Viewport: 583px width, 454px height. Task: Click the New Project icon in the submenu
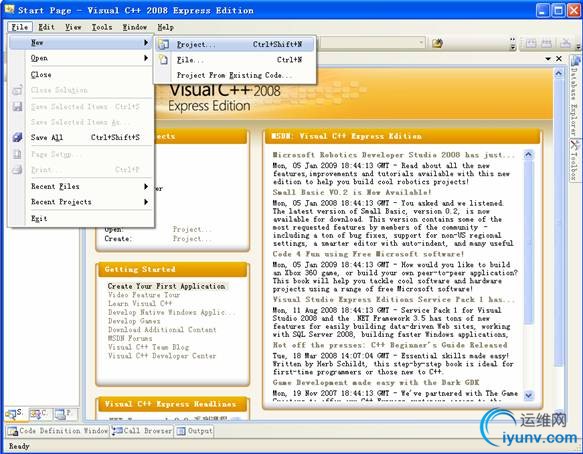click(164, 44)
